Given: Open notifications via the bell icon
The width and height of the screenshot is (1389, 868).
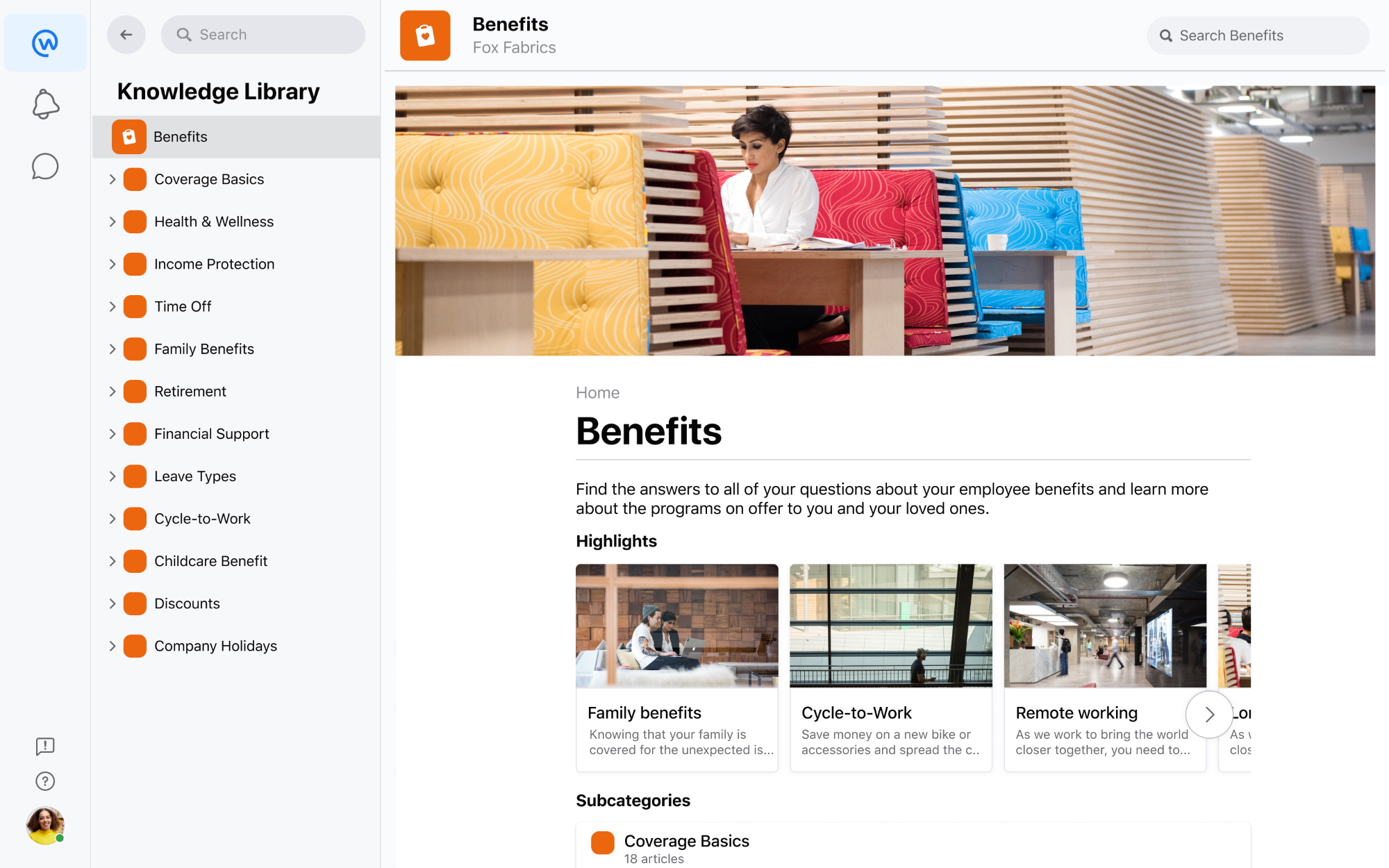Looking at the screenshot, I should pos(44,103).
